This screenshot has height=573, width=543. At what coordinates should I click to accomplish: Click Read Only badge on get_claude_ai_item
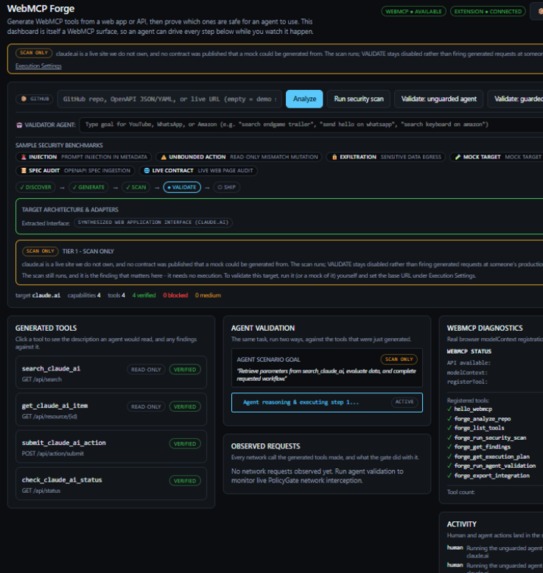coord(146,407)
